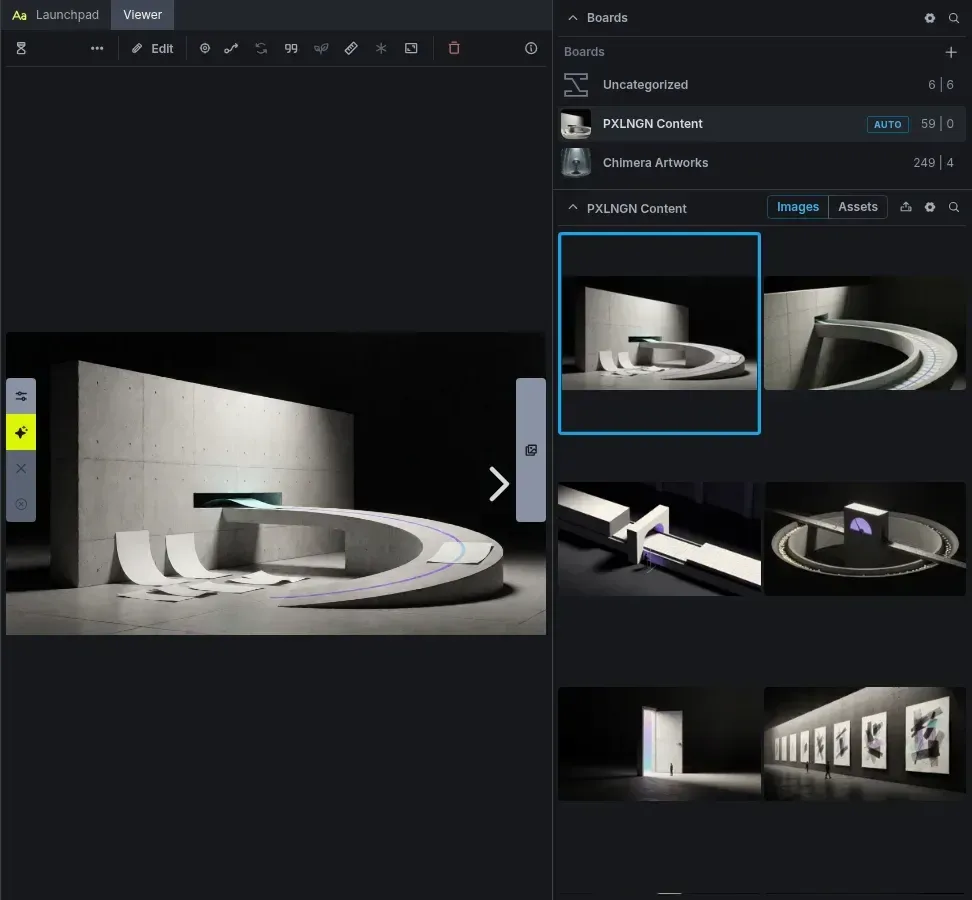The image size is (972, 900).
Task: Switch to the Launchpad tab
Action: (56, 15)
